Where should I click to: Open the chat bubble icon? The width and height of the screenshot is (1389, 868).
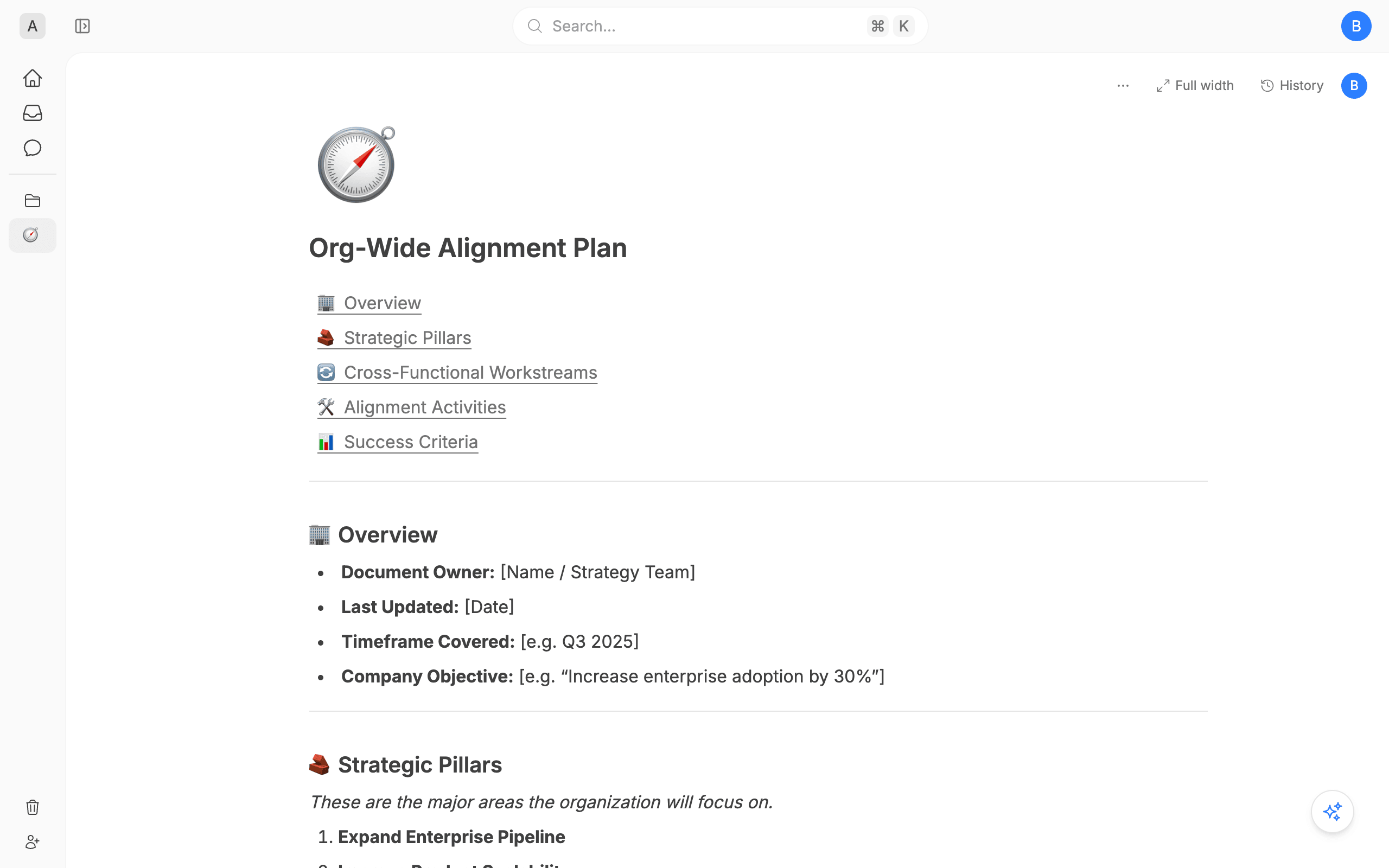point(32,148)
